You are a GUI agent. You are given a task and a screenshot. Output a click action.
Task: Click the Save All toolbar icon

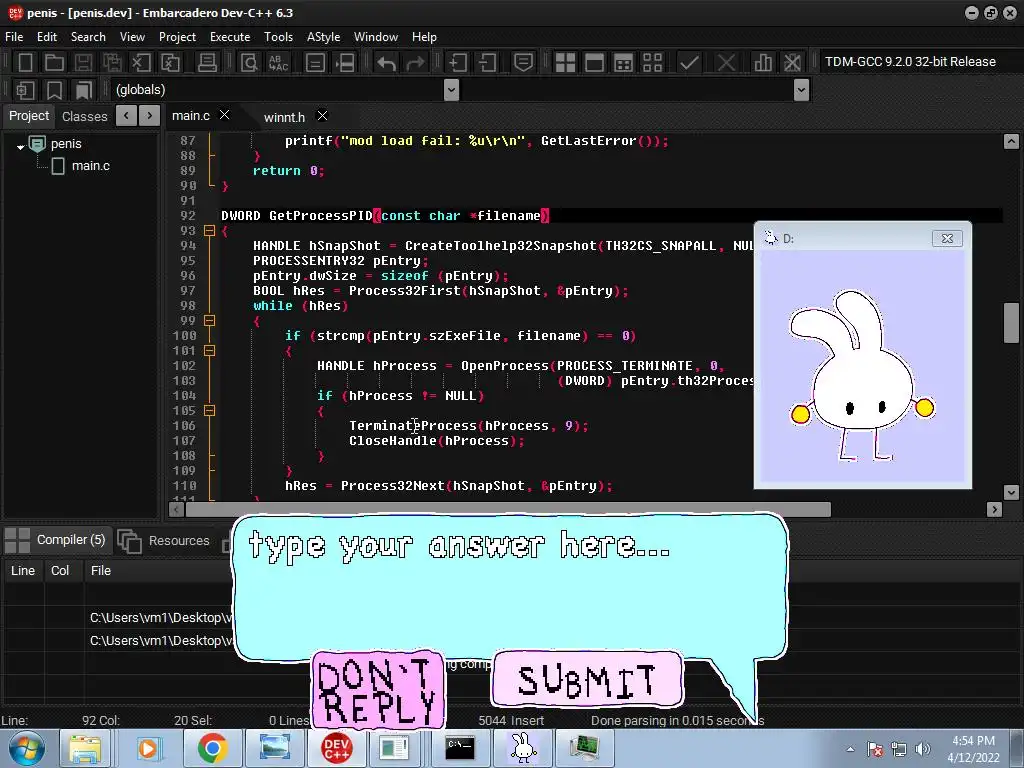coord(112,62)
